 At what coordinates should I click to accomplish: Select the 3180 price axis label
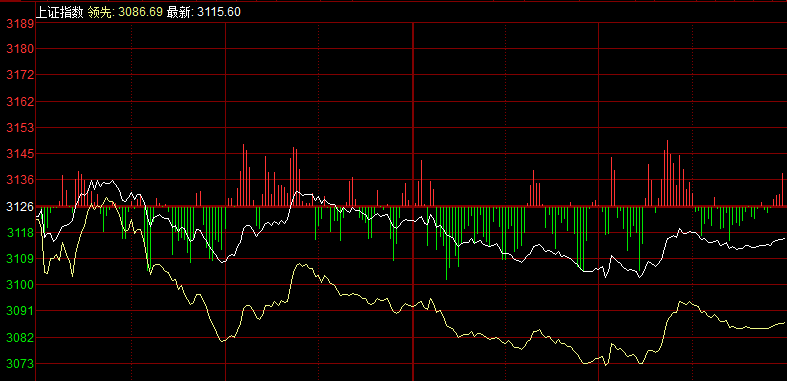click(x=21, y=49)
